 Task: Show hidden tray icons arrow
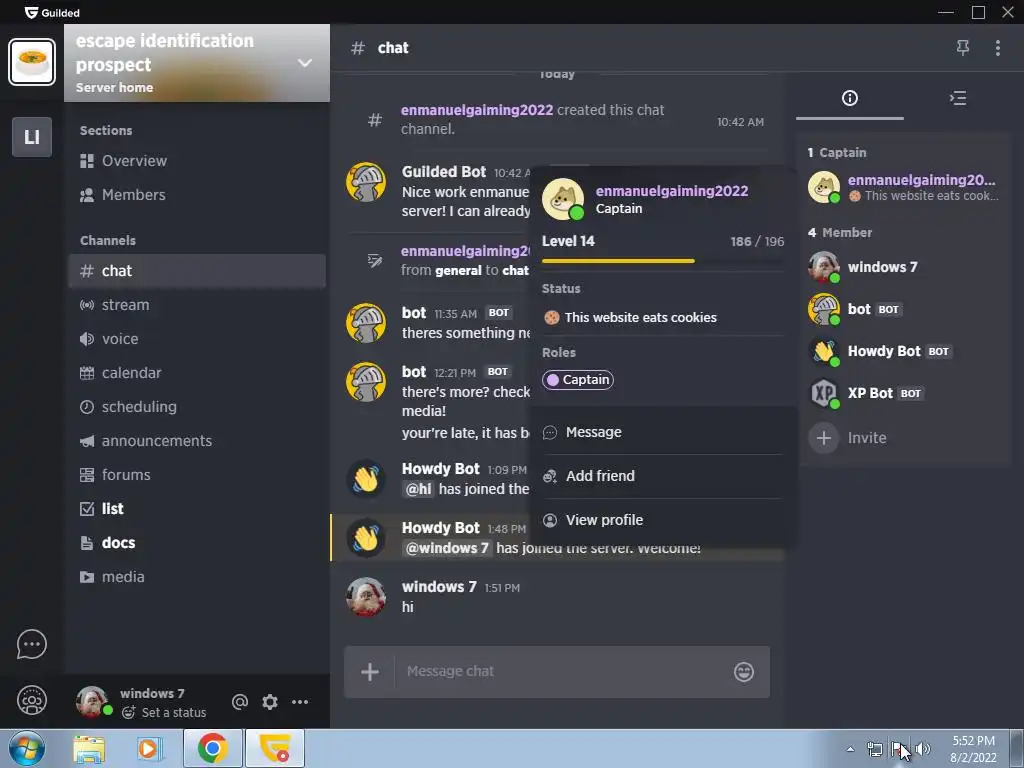(850, 750)
